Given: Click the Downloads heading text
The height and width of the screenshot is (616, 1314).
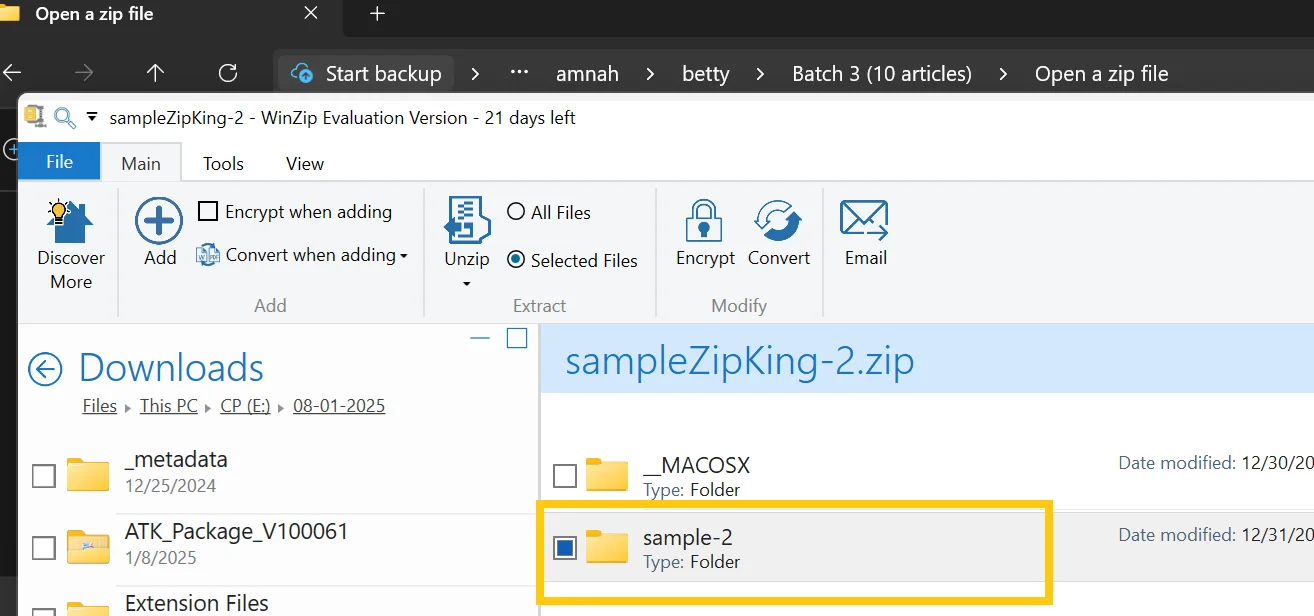Looking at the screenshot, I should (x=171, y=368).
